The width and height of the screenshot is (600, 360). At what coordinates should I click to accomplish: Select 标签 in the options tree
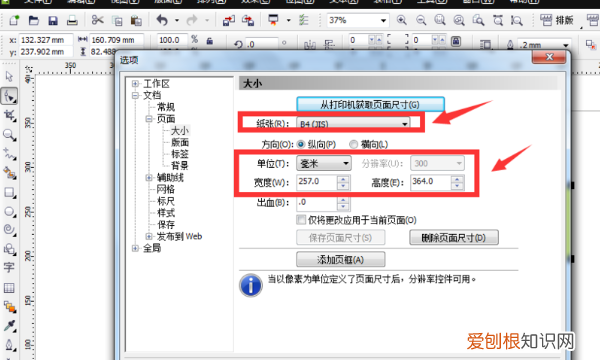tap(180, 154)
